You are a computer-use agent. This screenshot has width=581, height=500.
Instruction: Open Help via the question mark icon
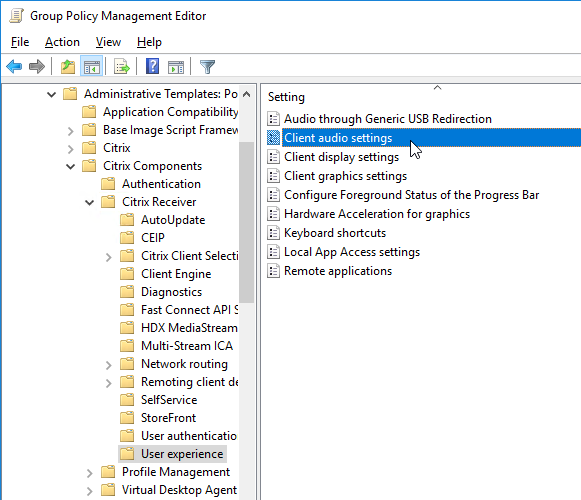(152, 67)
